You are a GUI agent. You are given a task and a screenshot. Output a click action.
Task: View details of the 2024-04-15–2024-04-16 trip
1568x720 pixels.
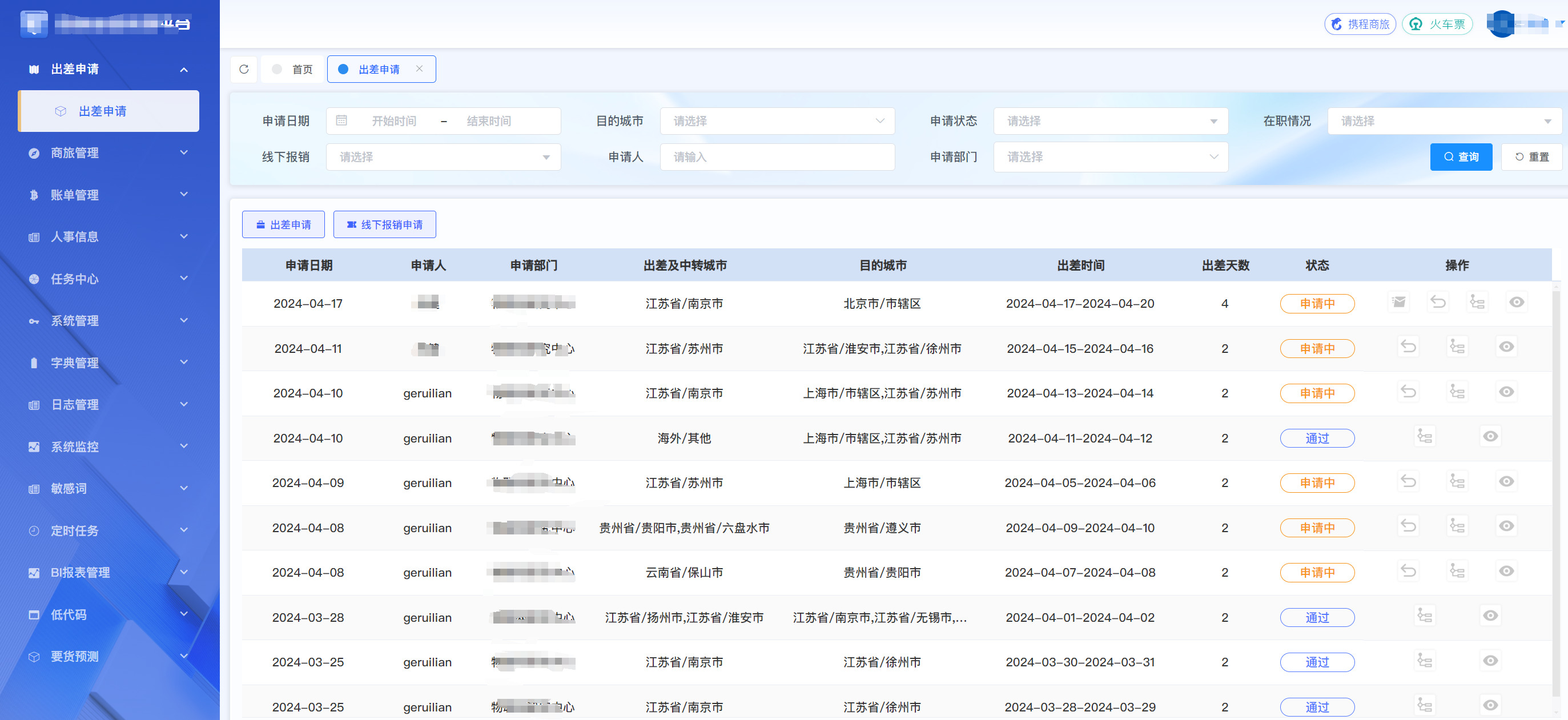pos(1506,347)
